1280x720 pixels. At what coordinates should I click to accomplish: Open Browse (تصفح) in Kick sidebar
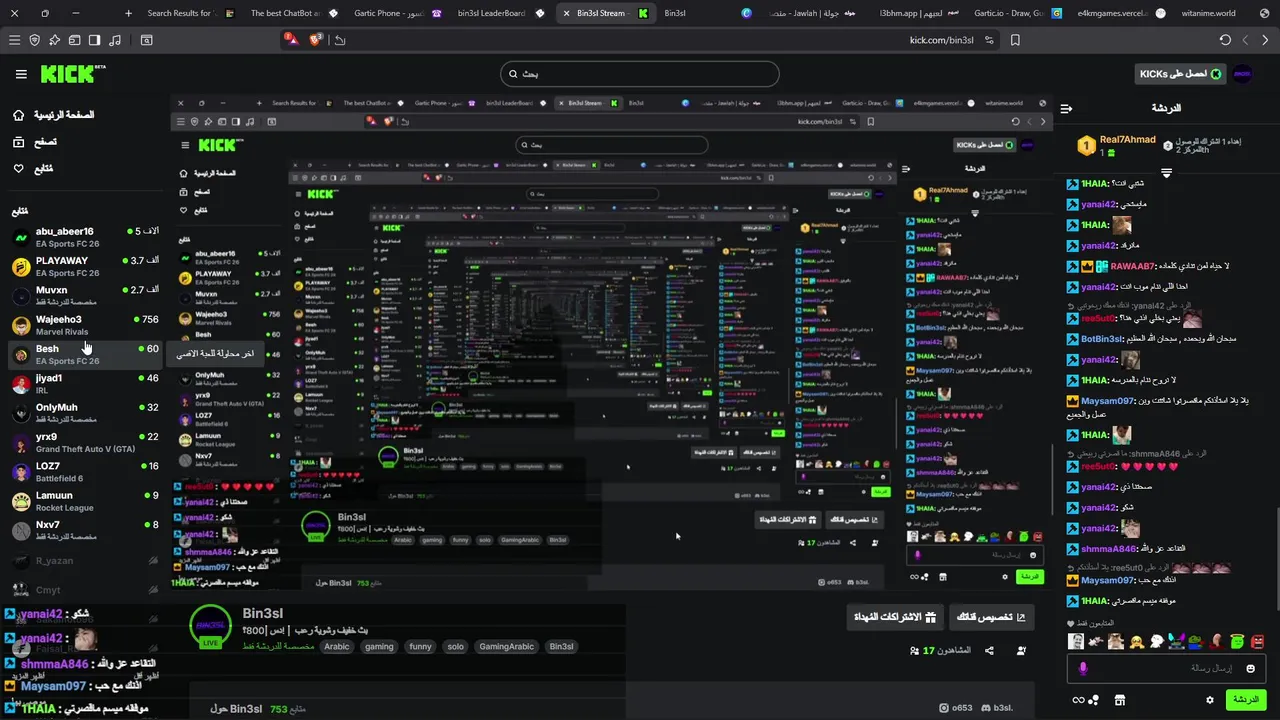(x=34, y=142)
